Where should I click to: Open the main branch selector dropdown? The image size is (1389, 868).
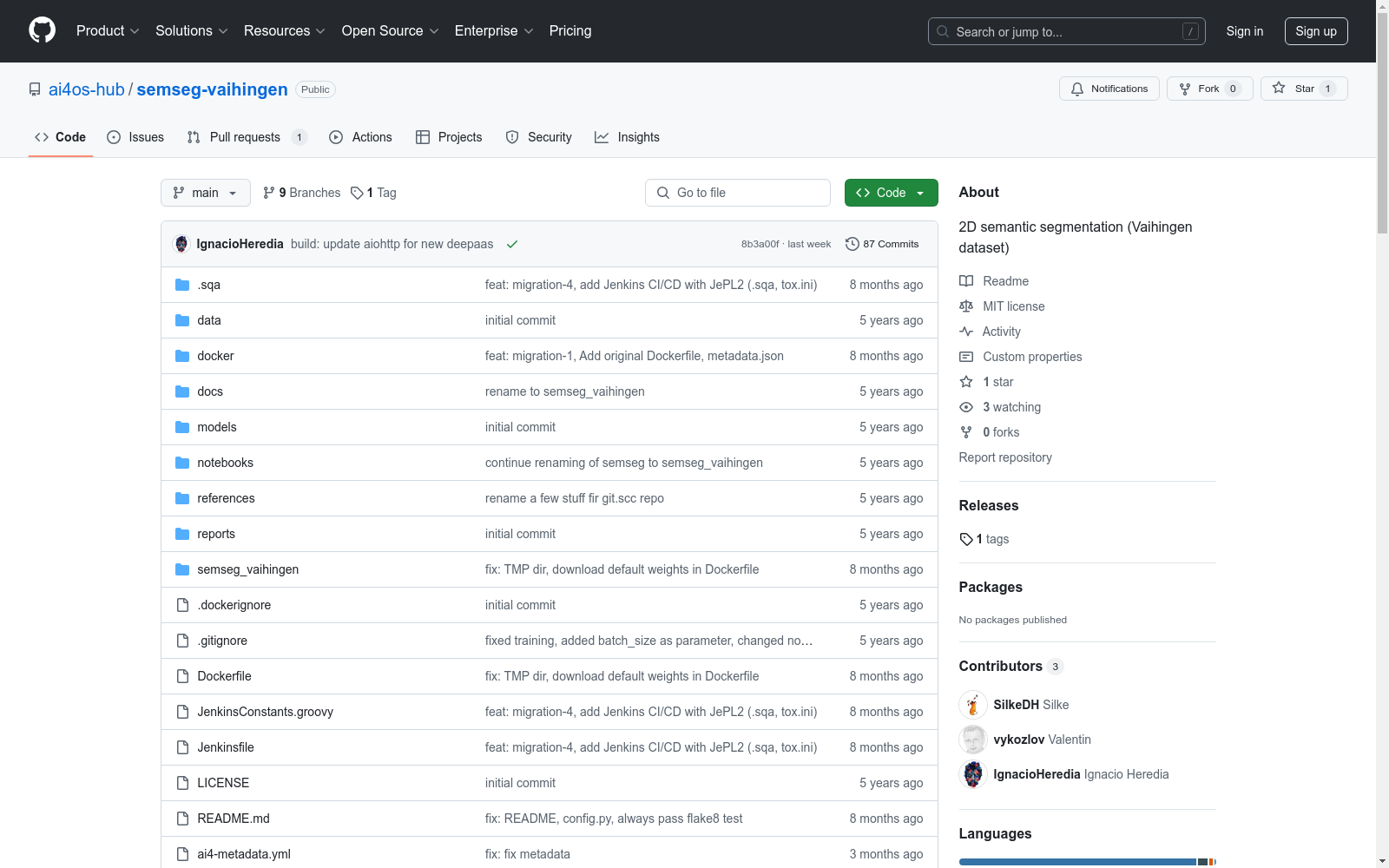(x=206, y=193)
